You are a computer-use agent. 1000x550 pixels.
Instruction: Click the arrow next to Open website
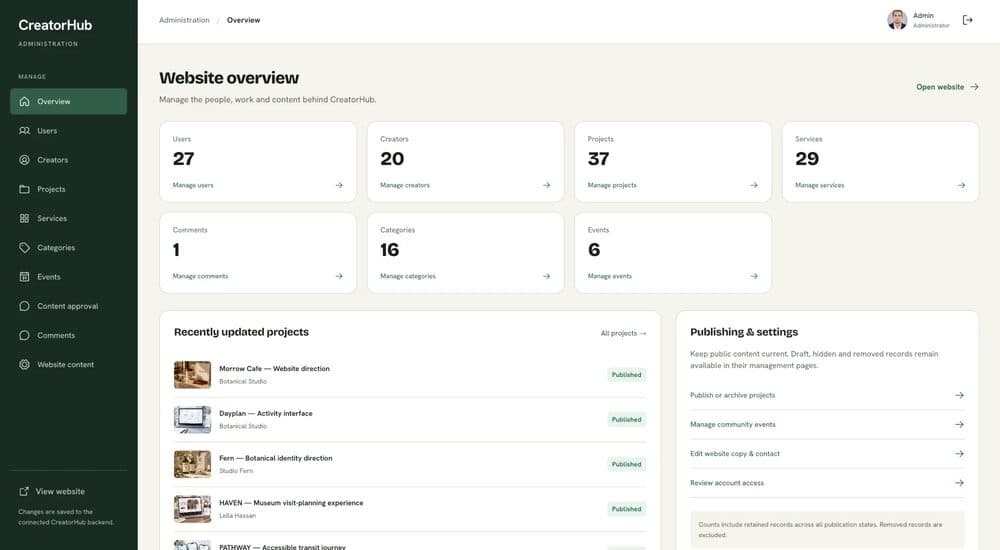pyautogui.click(x=974, y=87)
